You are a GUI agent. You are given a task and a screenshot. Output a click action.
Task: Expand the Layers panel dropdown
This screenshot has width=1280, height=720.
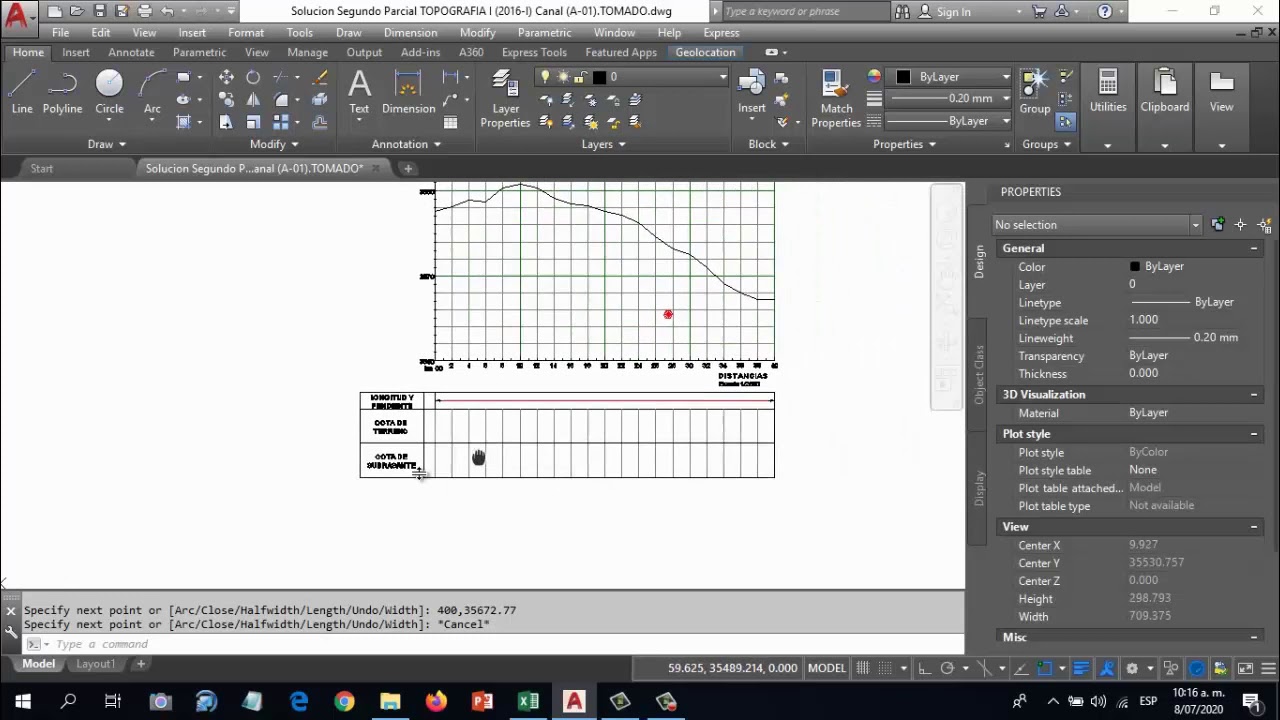pyautogui.click(x=603, y=144)
